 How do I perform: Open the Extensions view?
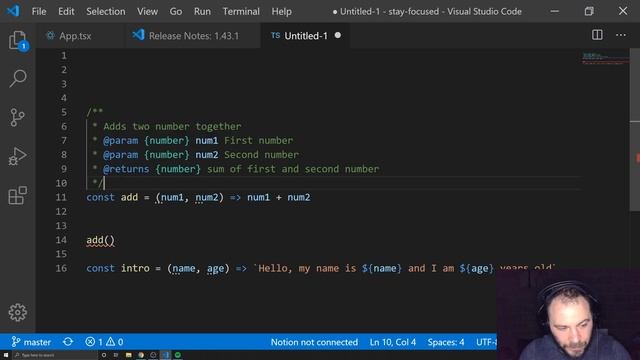(18, 196)
